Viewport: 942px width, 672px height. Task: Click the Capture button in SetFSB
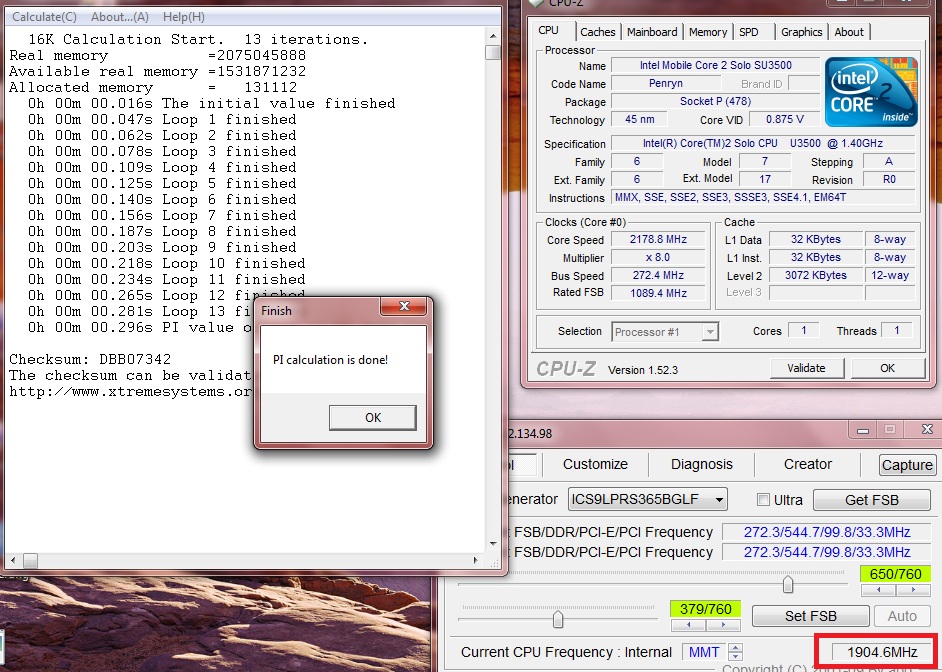(x=907, y=465)
